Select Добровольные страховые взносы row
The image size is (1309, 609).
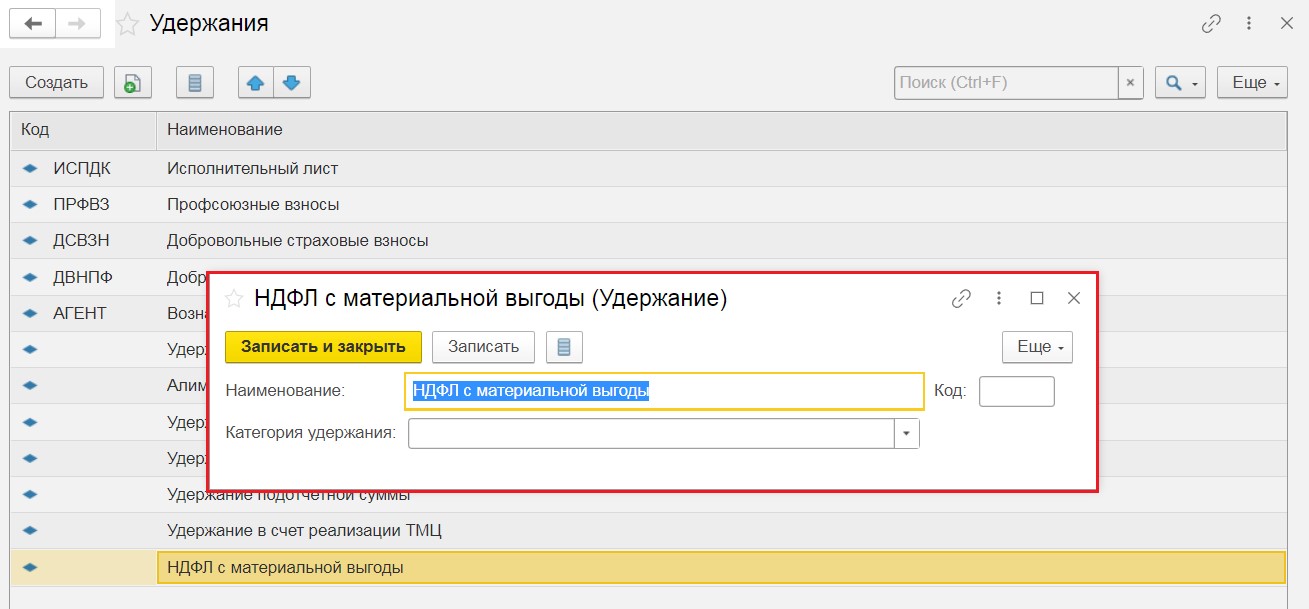click(x=648, y=240)
